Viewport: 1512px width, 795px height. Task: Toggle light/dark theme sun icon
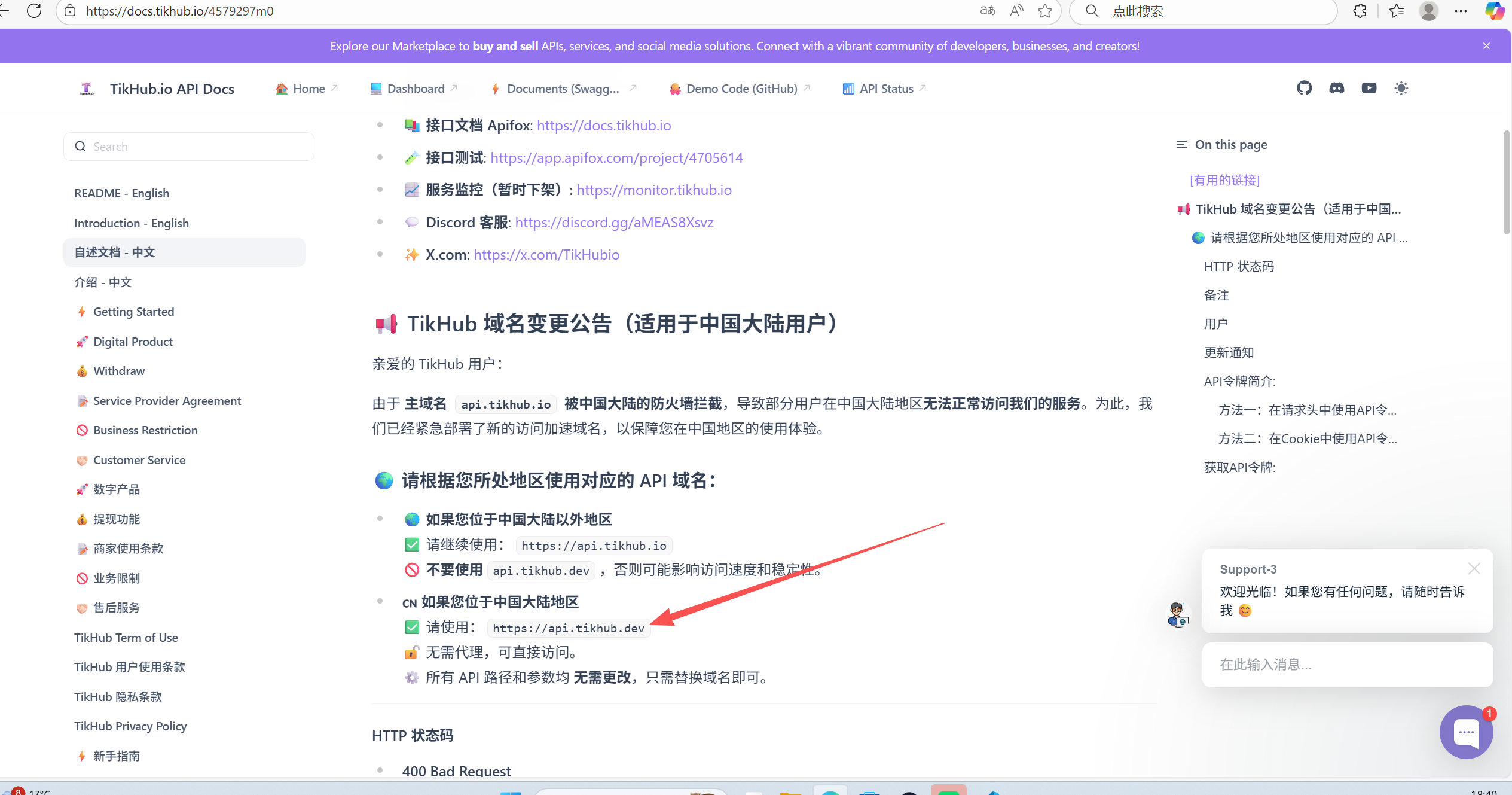[1401, 89]
